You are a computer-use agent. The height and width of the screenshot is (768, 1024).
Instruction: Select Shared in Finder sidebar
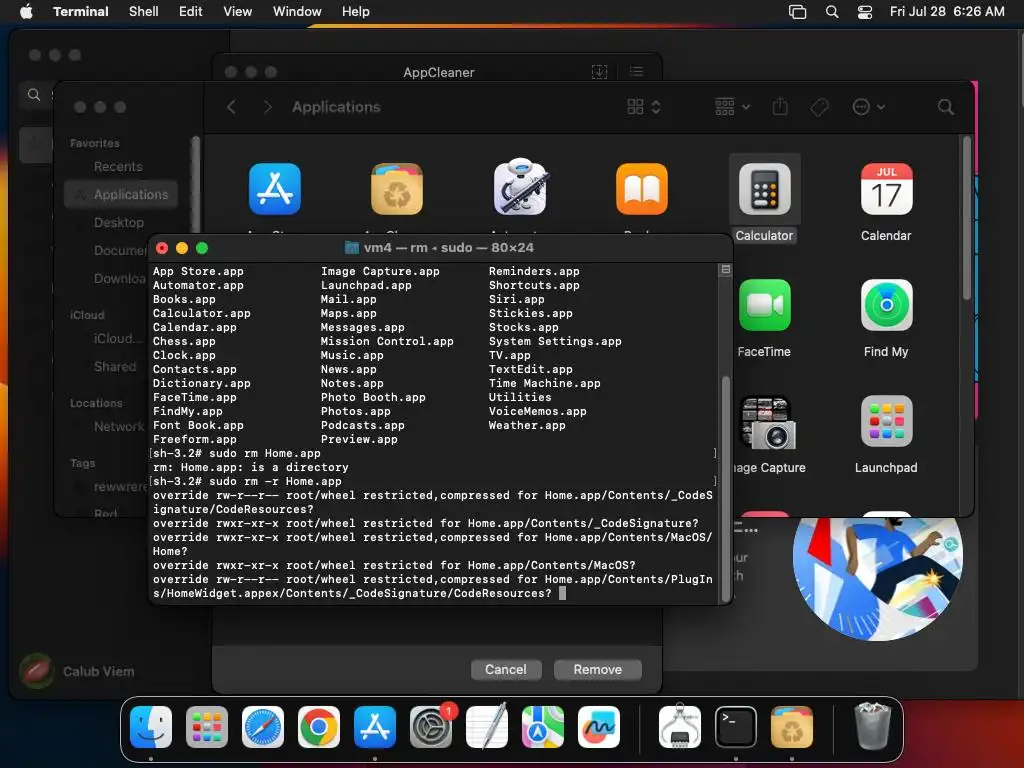click(x=115, y=366)
